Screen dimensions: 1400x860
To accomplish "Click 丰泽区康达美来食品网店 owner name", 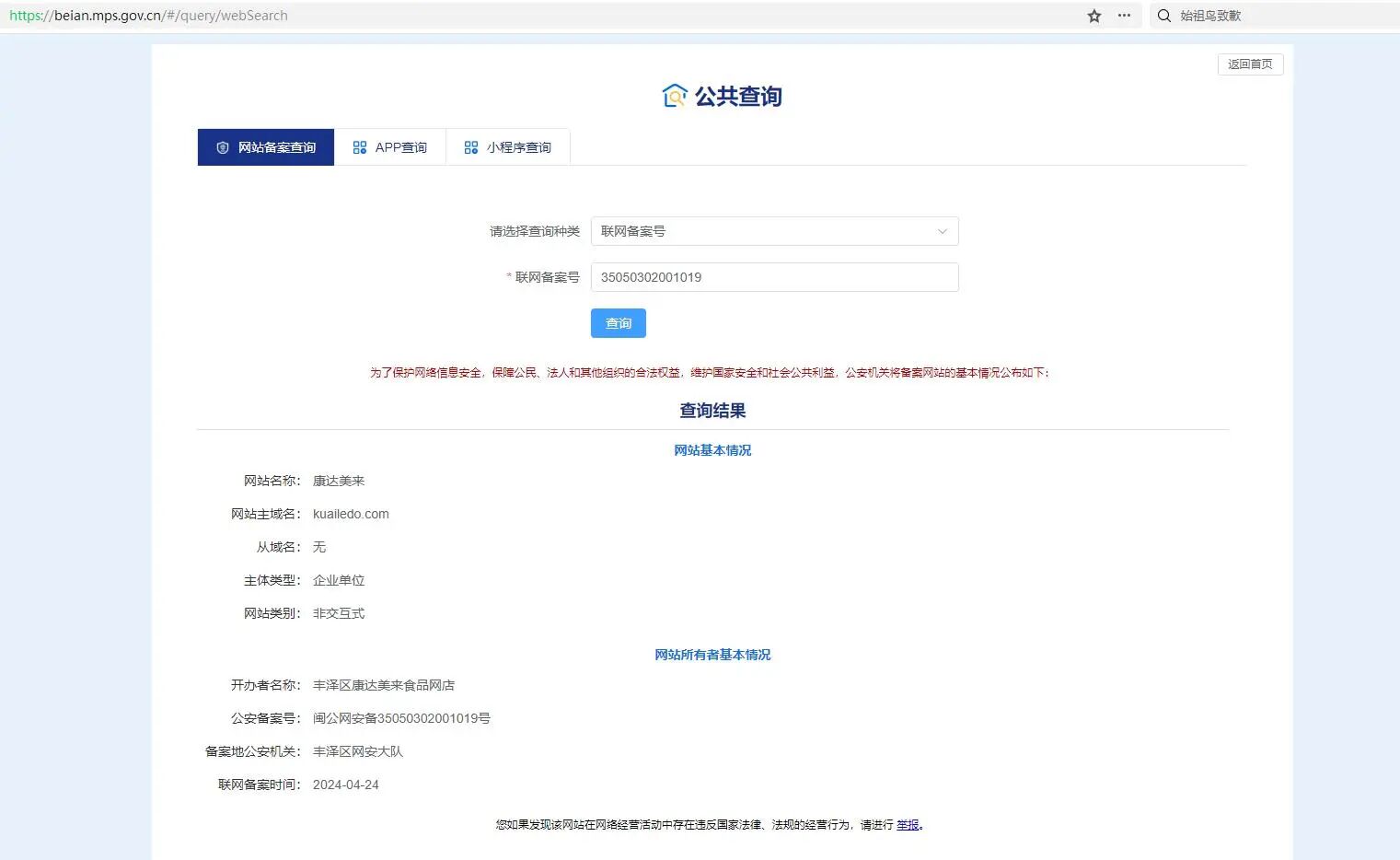I will (384, 685).
